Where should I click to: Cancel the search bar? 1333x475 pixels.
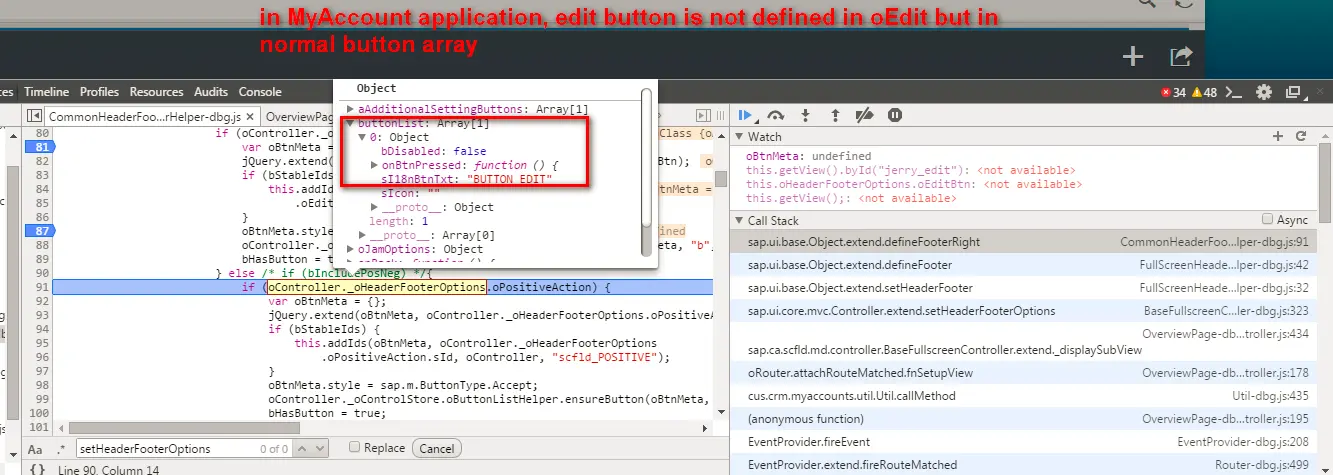pyautogui.click(x=436, y=449)
